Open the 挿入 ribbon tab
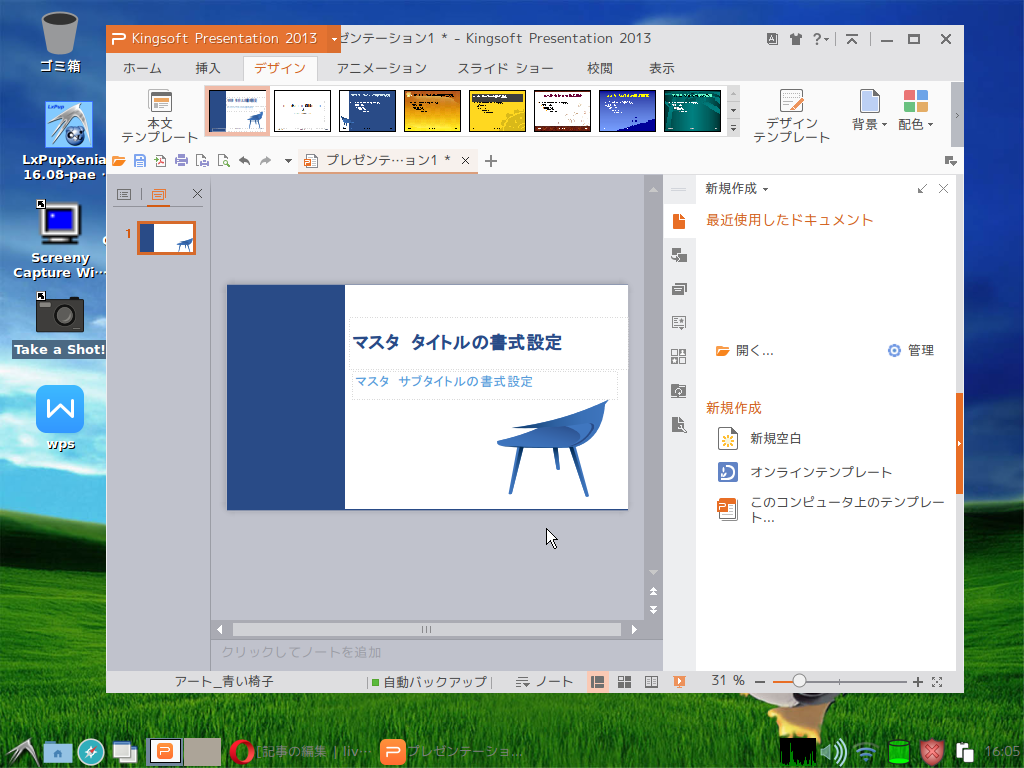1024x768 pixels. click(x=208, y=69)
